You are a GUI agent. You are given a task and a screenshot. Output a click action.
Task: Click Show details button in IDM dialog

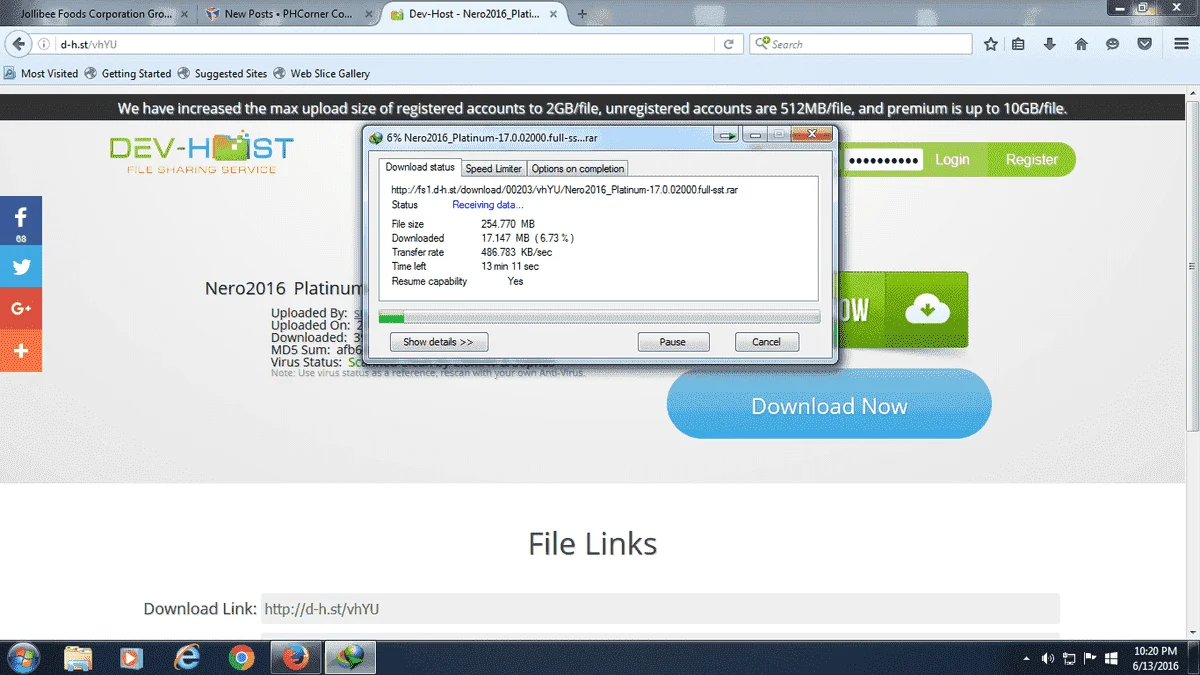click(x=438, y=342)
